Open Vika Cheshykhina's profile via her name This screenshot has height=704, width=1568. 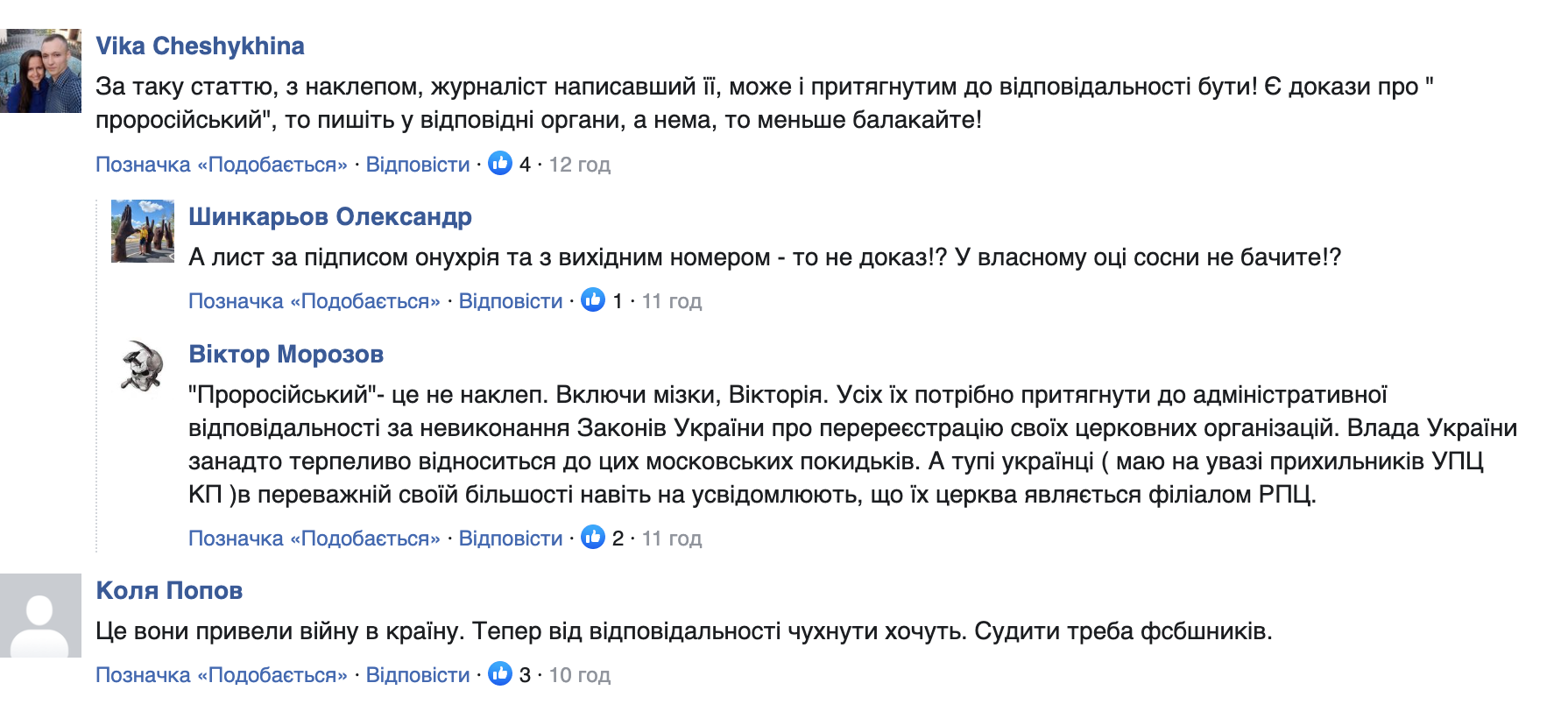pos(201,46)
